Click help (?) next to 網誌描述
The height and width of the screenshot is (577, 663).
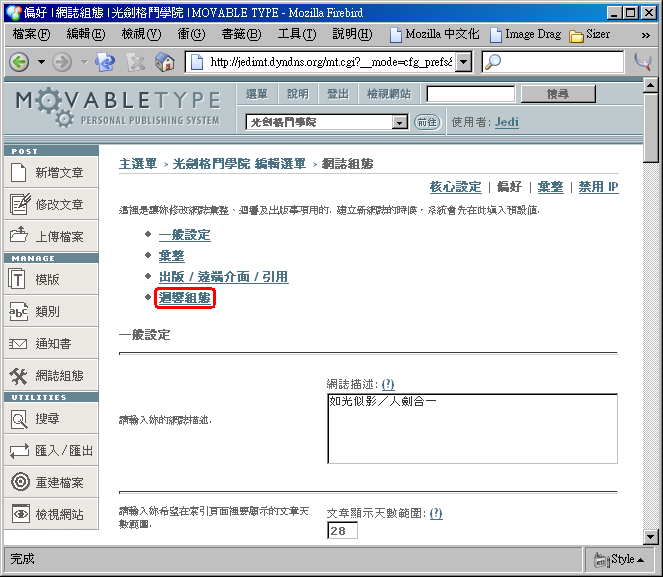pos(388,384)
